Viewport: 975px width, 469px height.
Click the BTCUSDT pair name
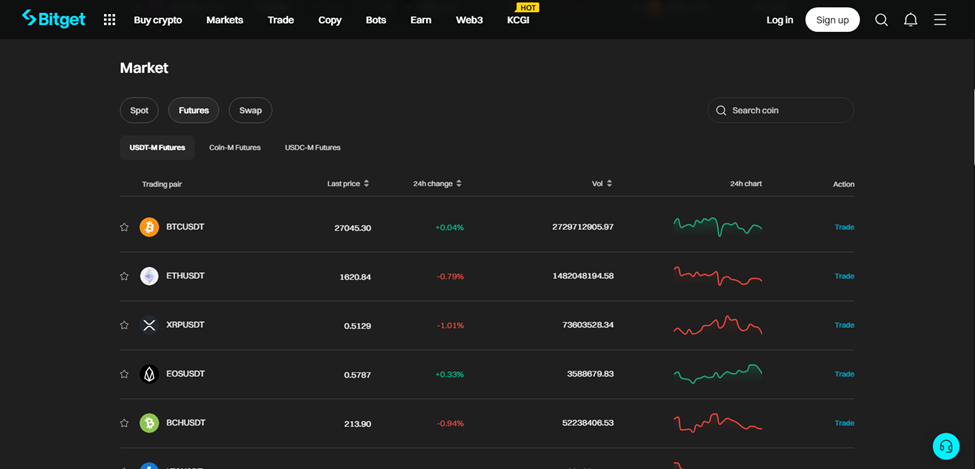185,227
